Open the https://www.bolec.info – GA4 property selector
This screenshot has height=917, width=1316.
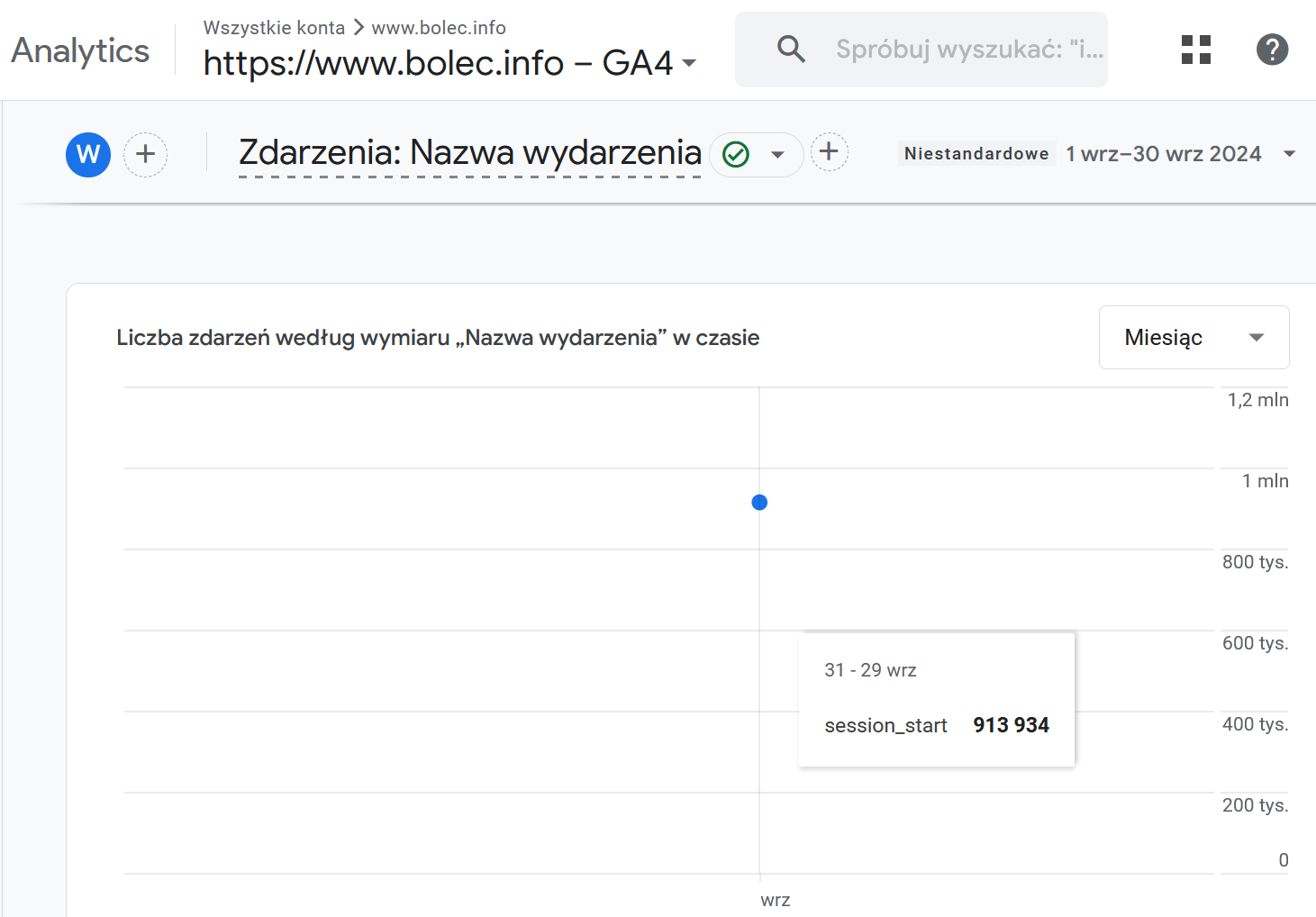449,63
